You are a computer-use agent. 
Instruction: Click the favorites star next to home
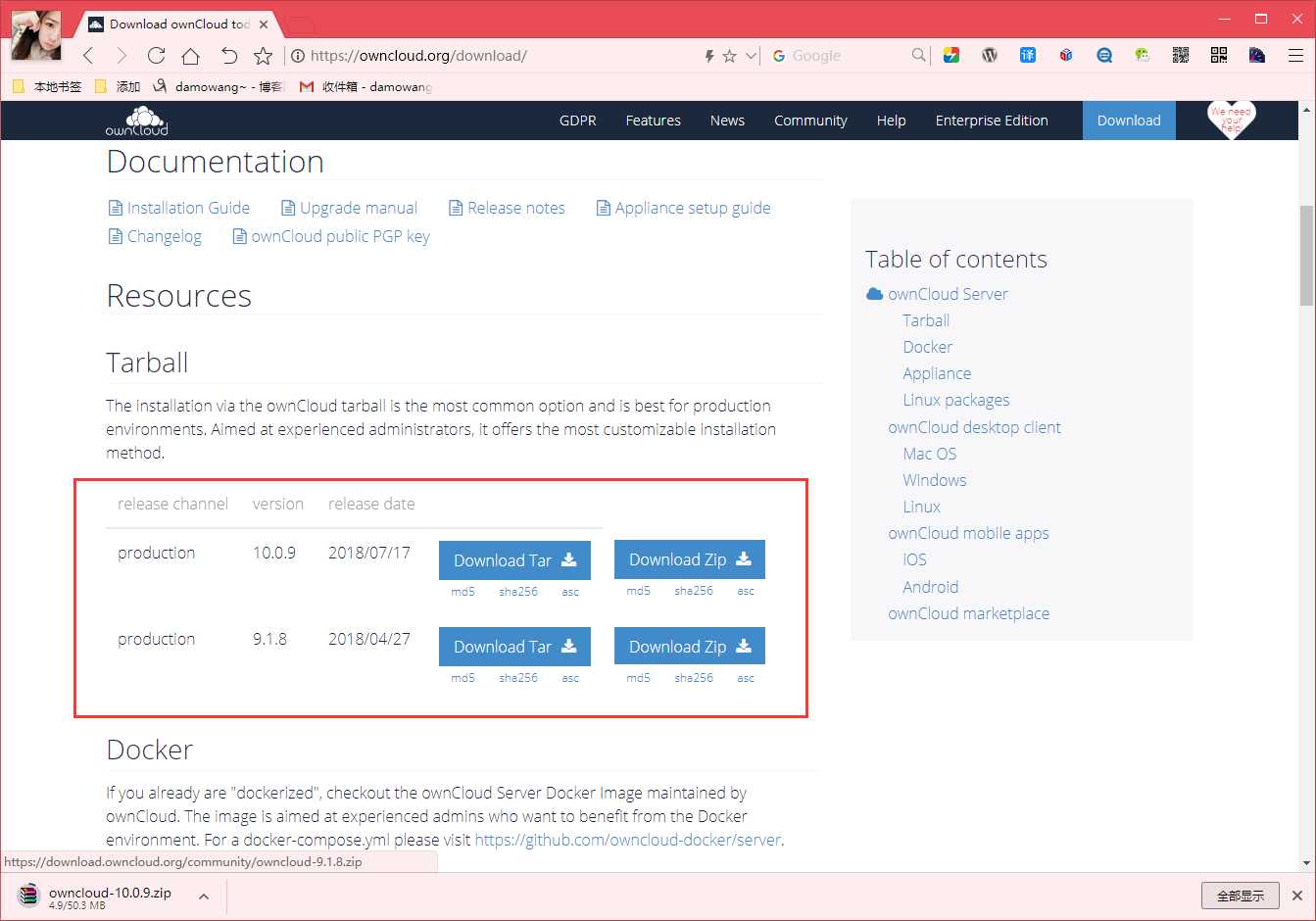point(263,56)
